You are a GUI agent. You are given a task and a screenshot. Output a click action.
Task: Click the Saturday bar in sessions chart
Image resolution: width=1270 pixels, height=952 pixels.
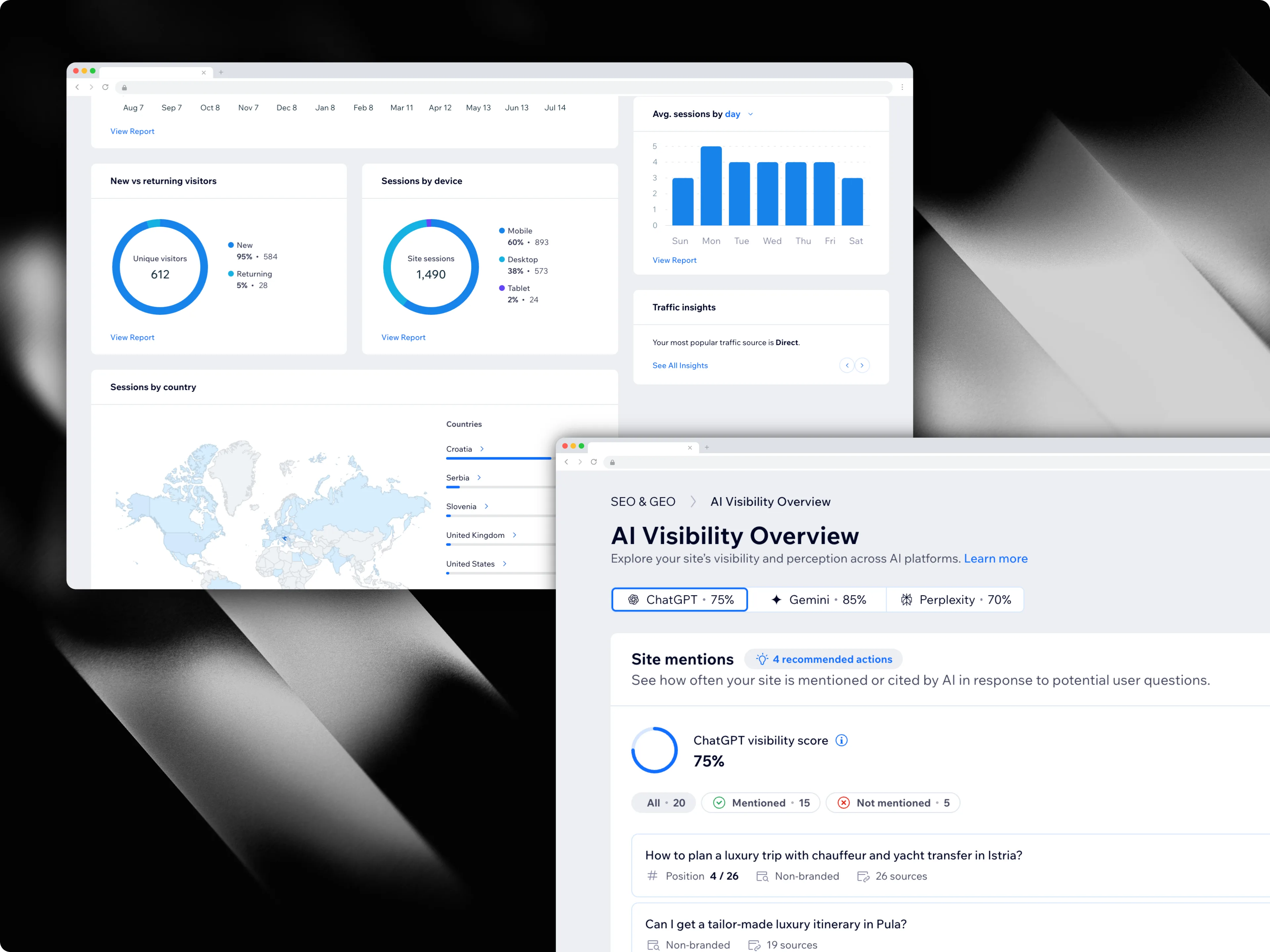[853, 202]
